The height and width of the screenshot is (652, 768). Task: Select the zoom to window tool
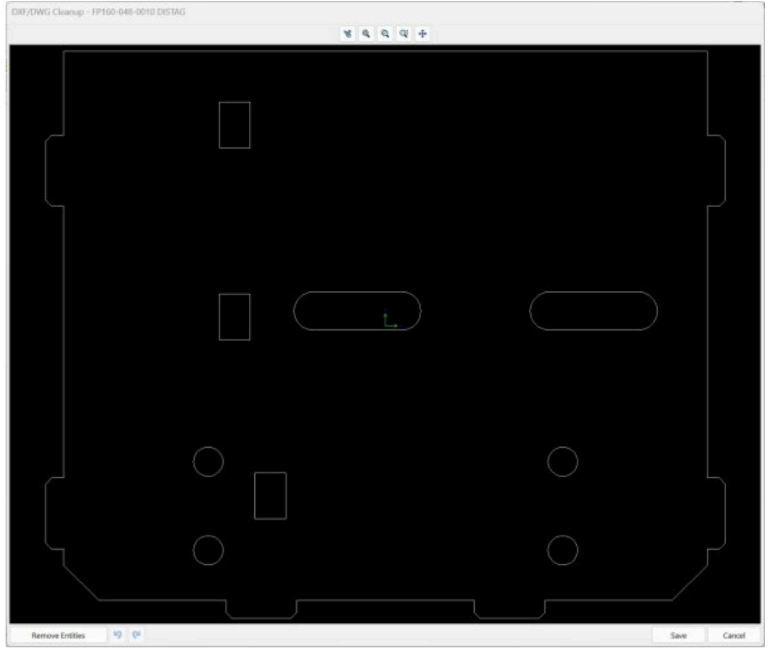(403, 33)
